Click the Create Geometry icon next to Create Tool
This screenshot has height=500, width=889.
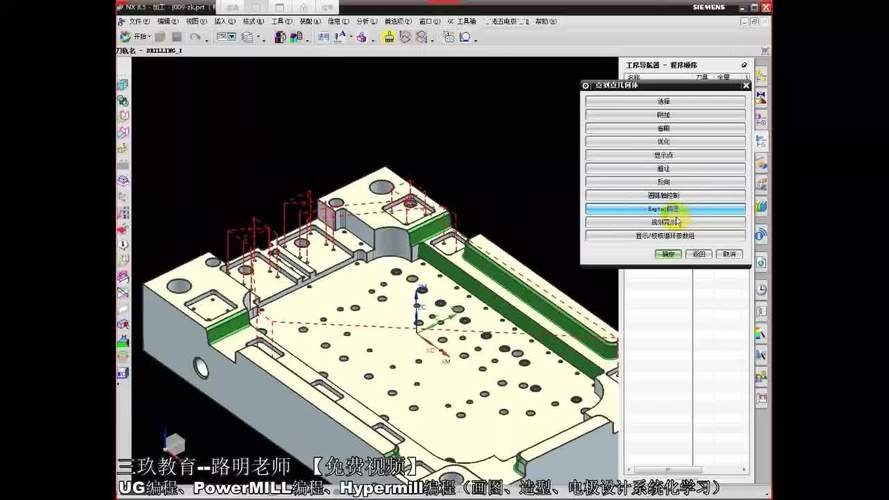click(296, 37)
